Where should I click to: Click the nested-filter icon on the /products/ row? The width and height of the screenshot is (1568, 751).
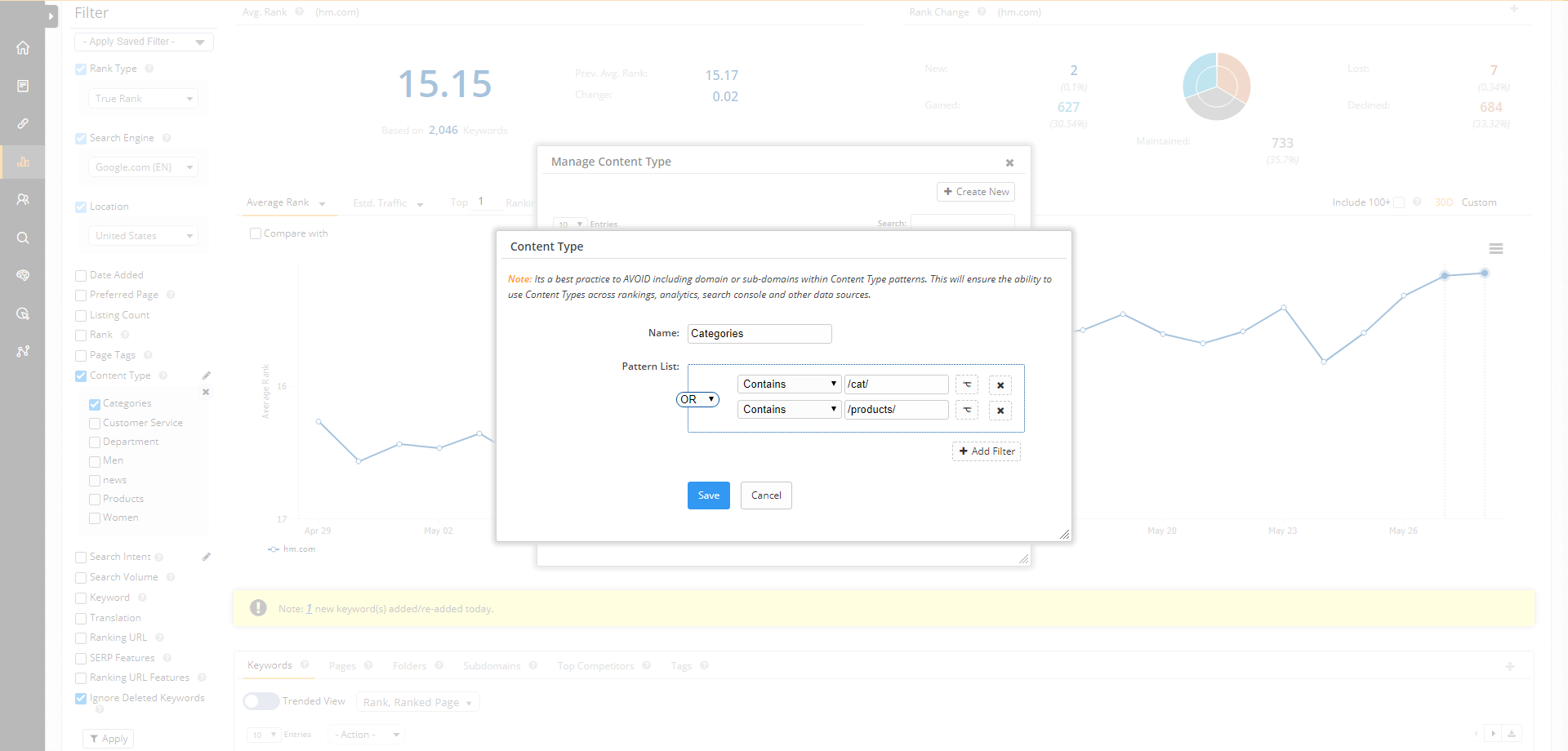pyautogui.click(x=967, y=410)
